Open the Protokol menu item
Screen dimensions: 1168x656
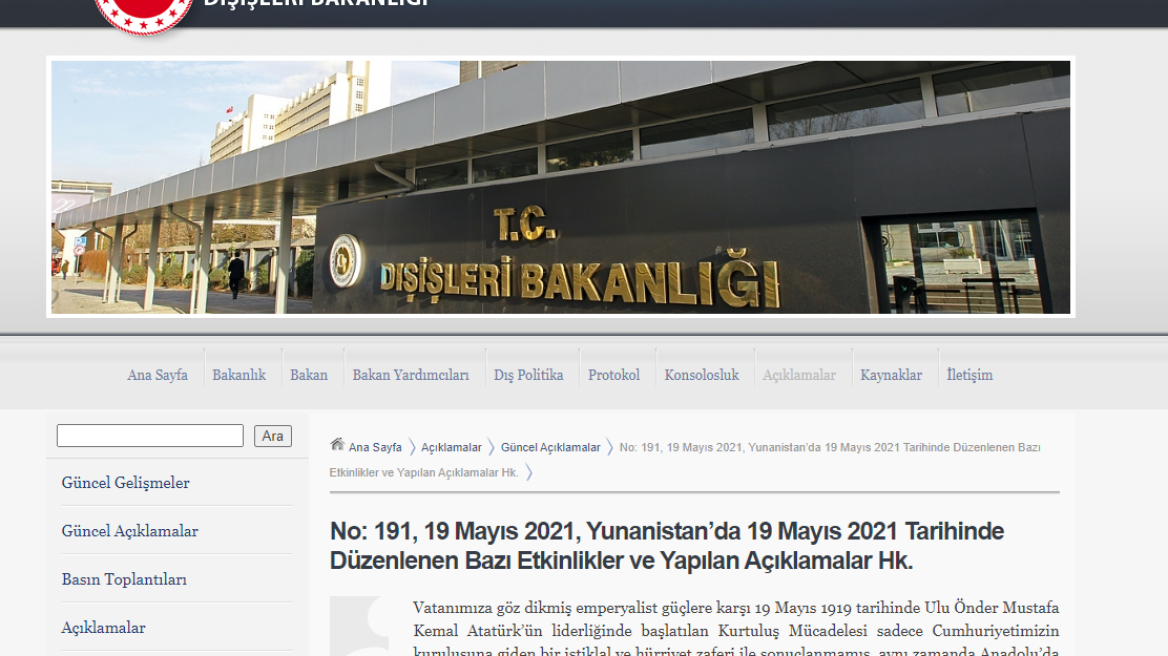pyautogui.click(x=614, y=375)
